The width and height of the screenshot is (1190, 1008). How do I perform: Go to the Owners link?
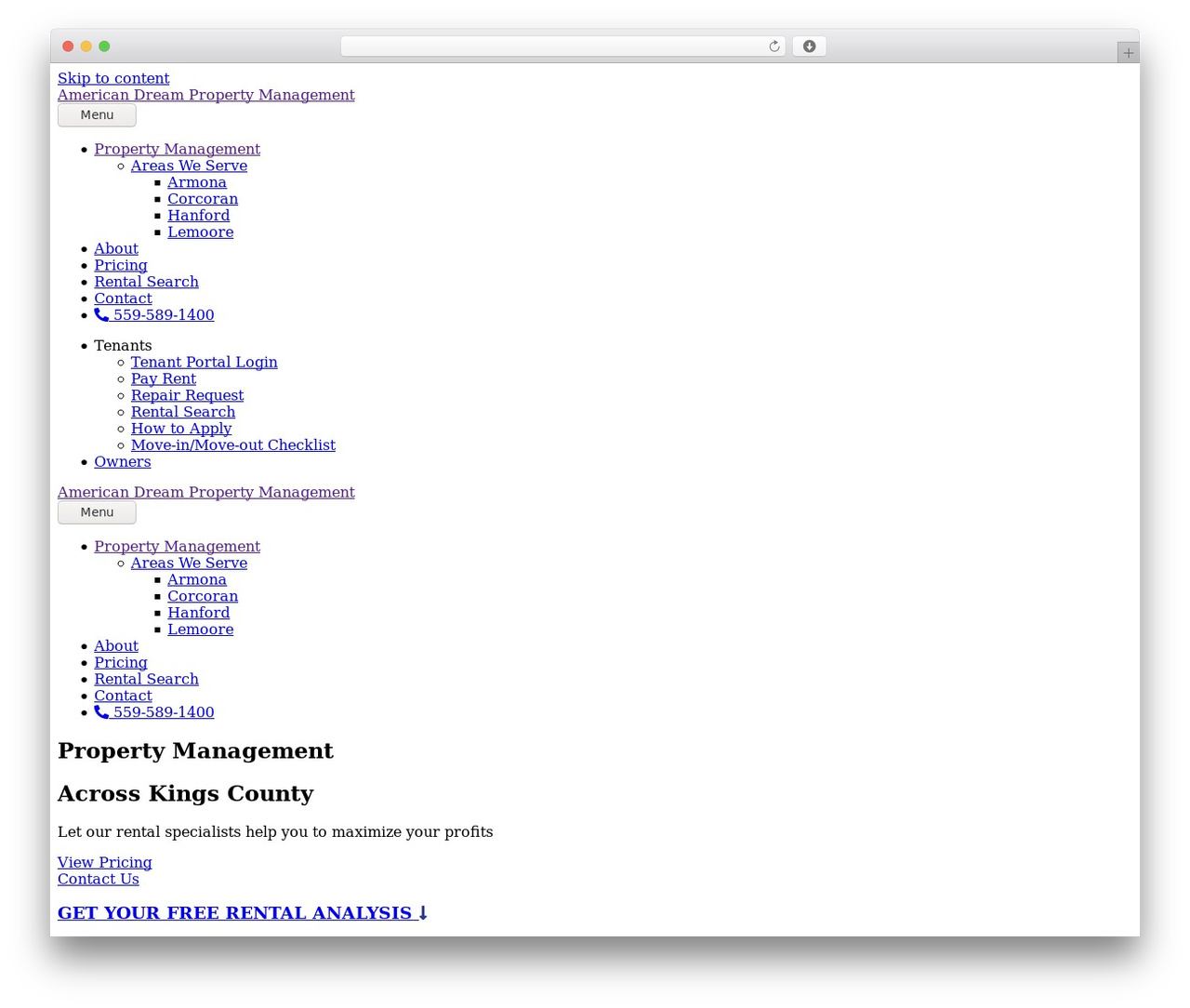click(x=122, y=462)
